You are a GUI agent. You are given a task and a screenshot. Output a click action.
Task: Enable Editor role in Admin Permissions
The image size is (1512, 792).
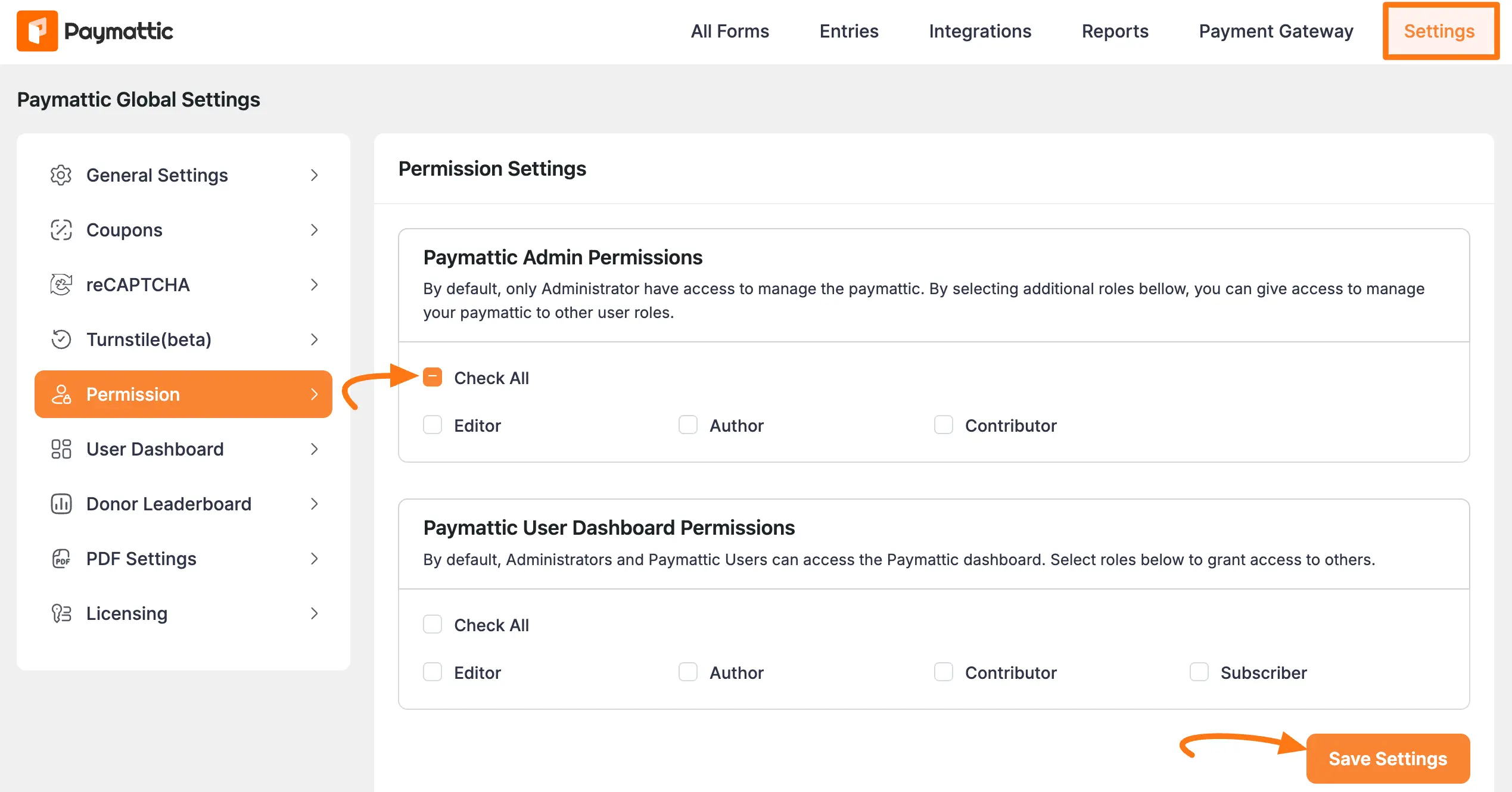(433, 425)
